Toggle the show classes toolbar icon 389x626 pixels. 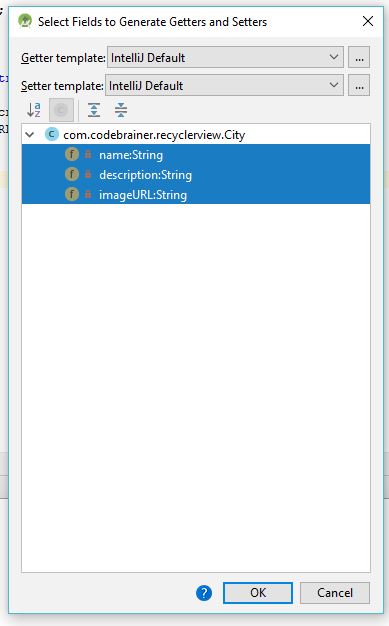pos(61,110)
